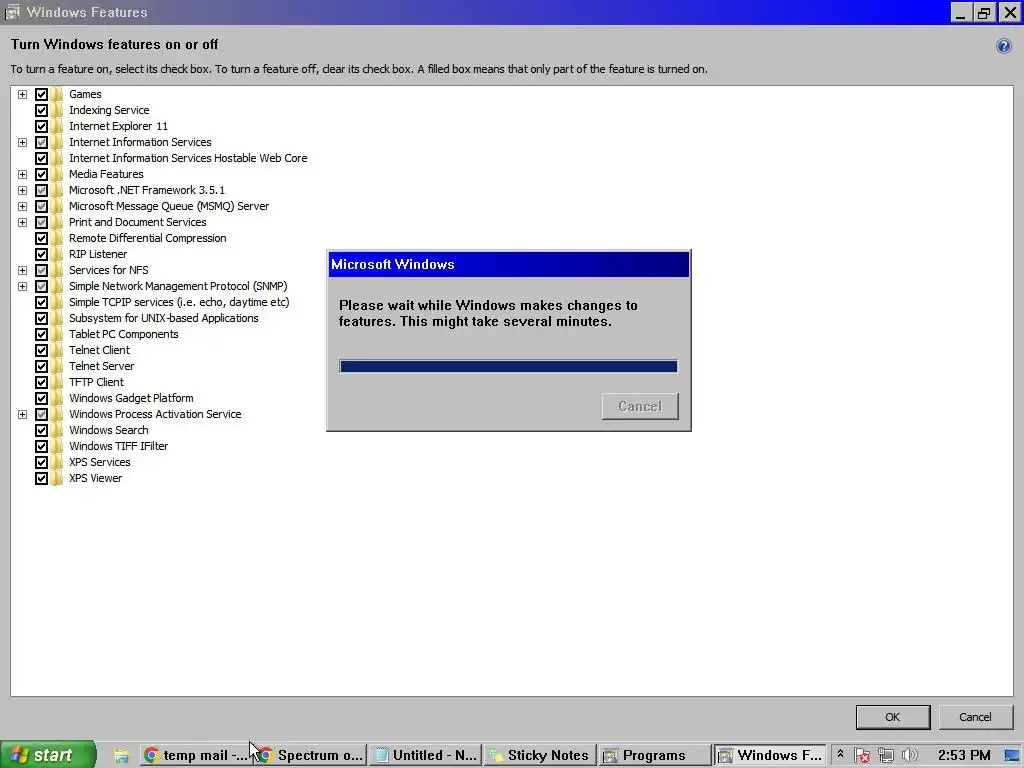Click the folder icon beside Internet Explorer 11
The height and width of the screenshot is (768, 1024).
pyautogui.click(x=57, y=126)
